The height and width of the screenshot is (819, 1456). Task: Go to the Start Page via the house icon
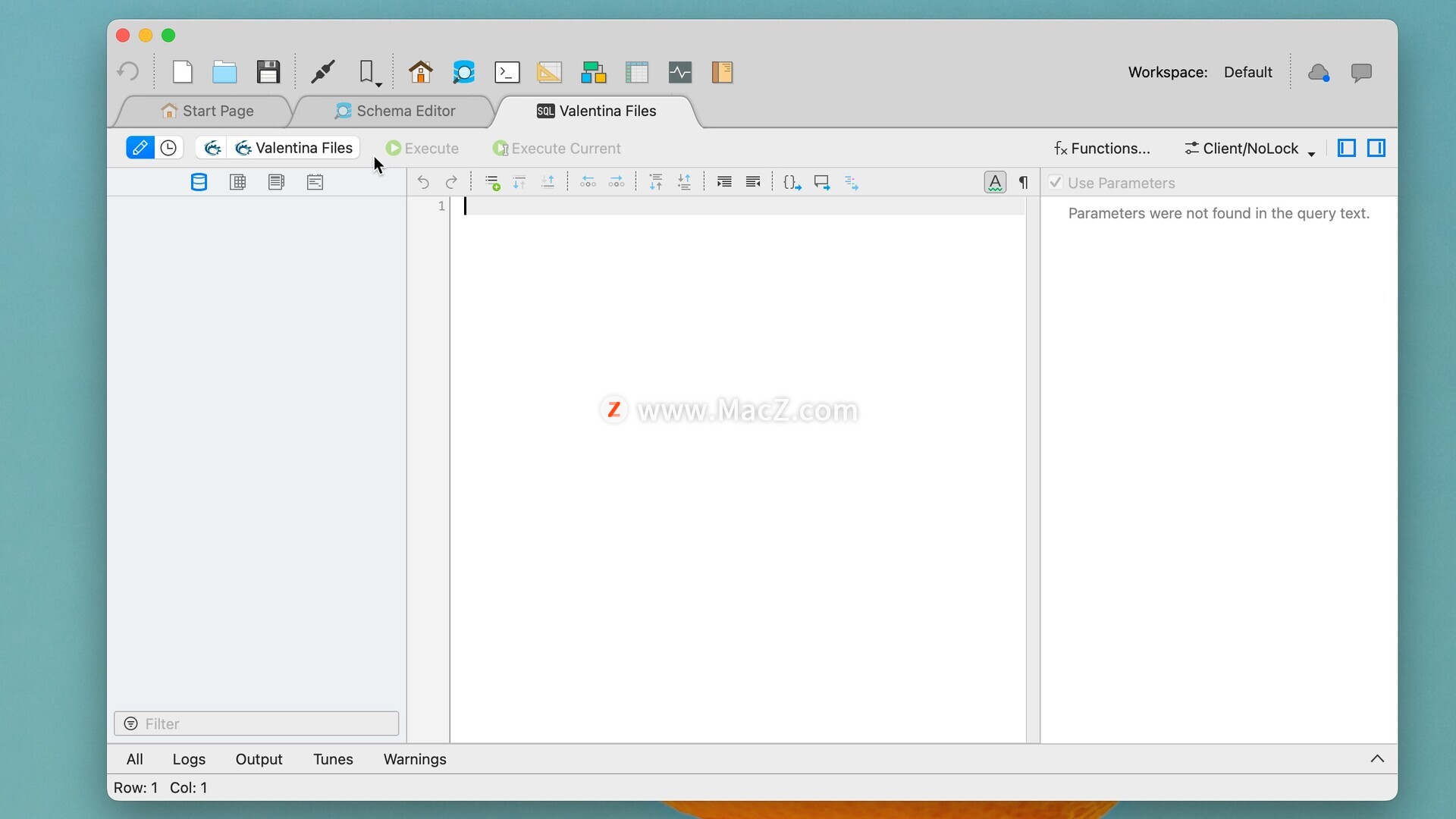[421, 72]
